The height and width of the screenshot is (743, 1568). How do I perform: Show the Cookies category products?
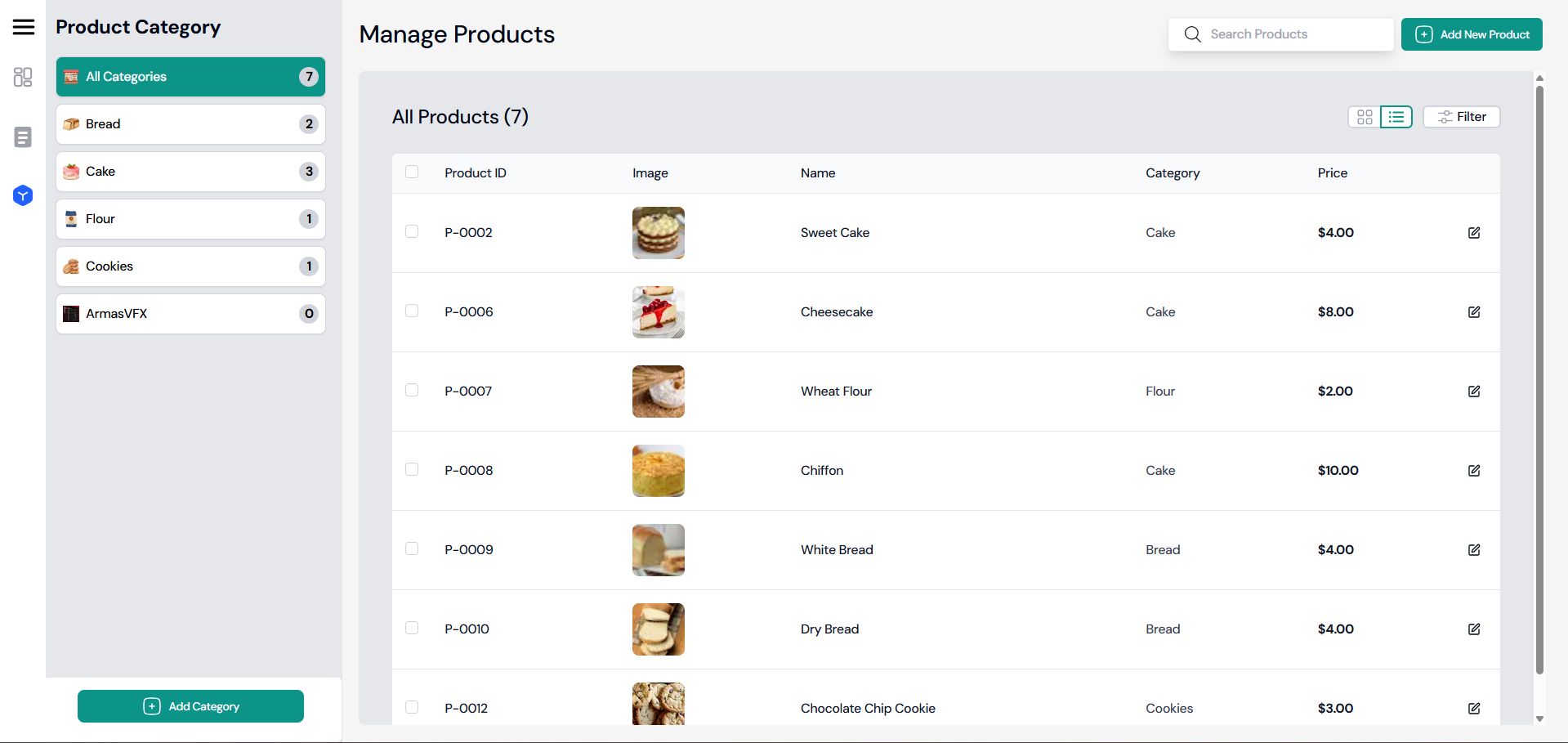pos(190,266)
